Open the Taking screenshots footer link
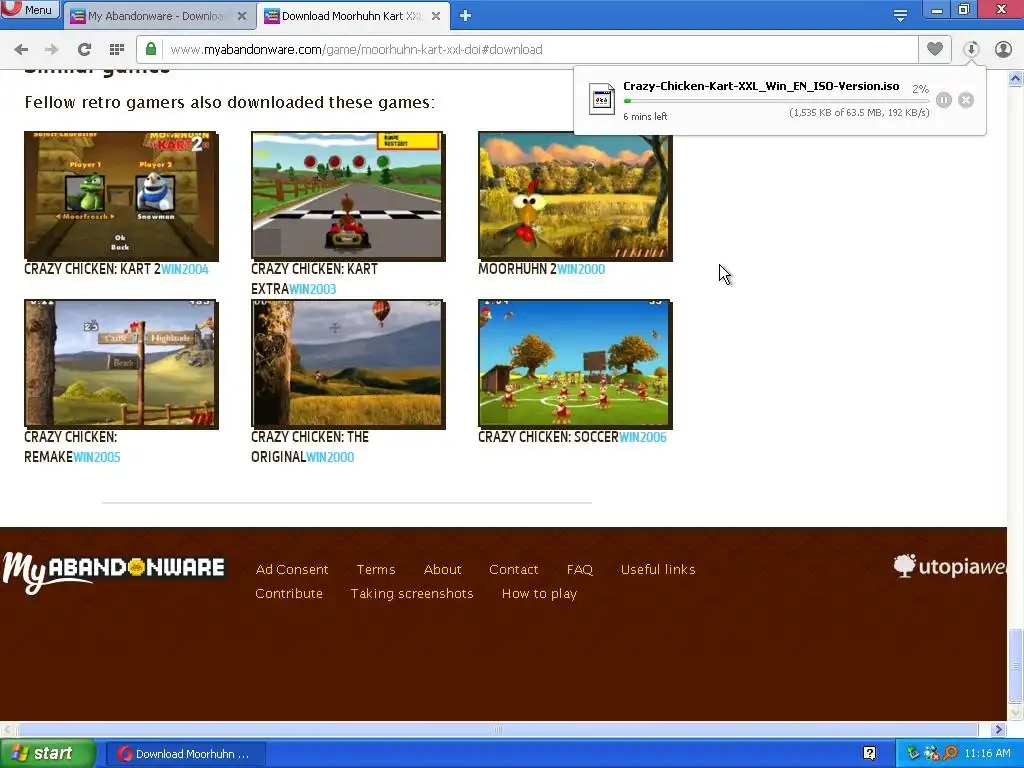 411,594
